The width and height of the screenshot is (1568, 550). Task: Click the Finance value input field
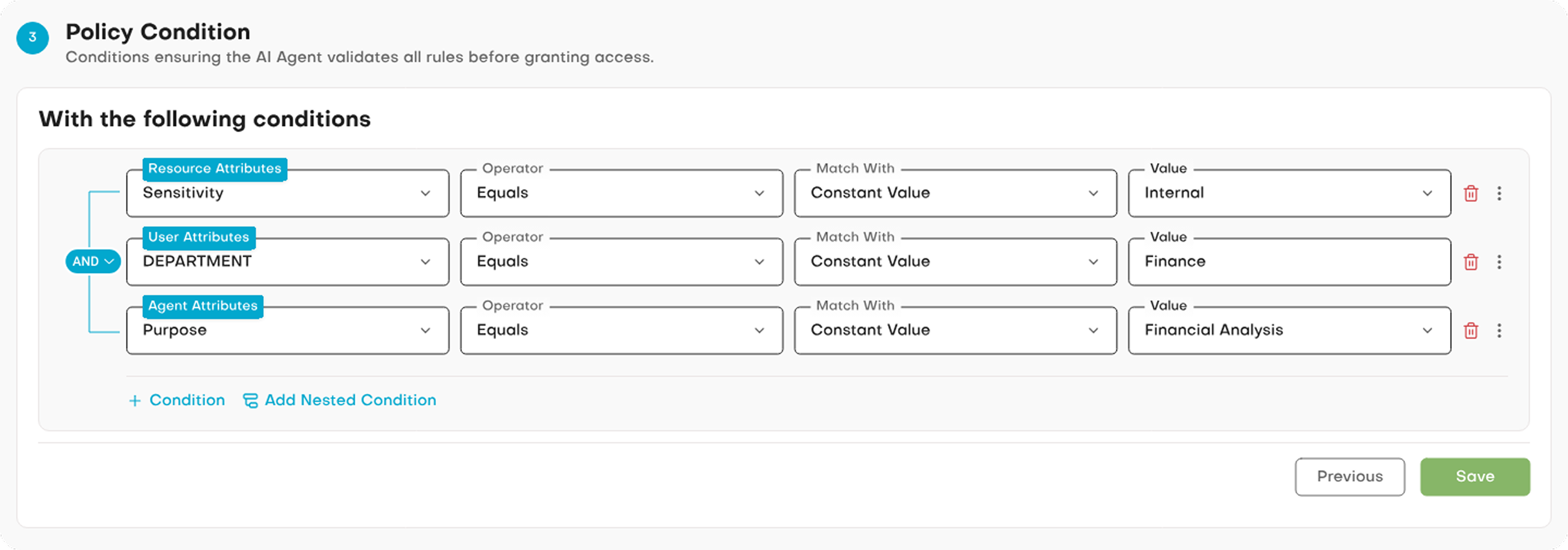pyautogui.click(x=1289, y=262)
